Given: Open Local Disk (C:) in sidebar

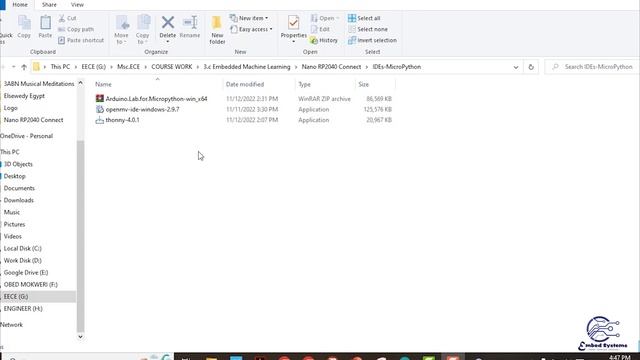Looking at the screenshot, I should [22, 249].
